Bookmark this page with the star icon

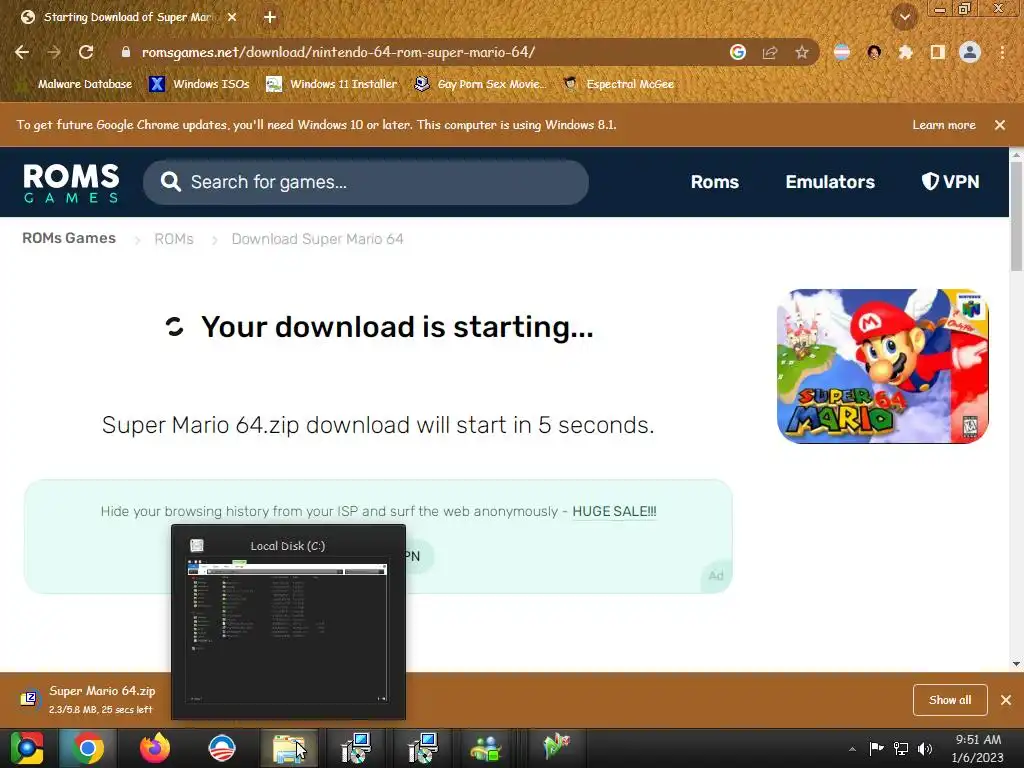802,52
